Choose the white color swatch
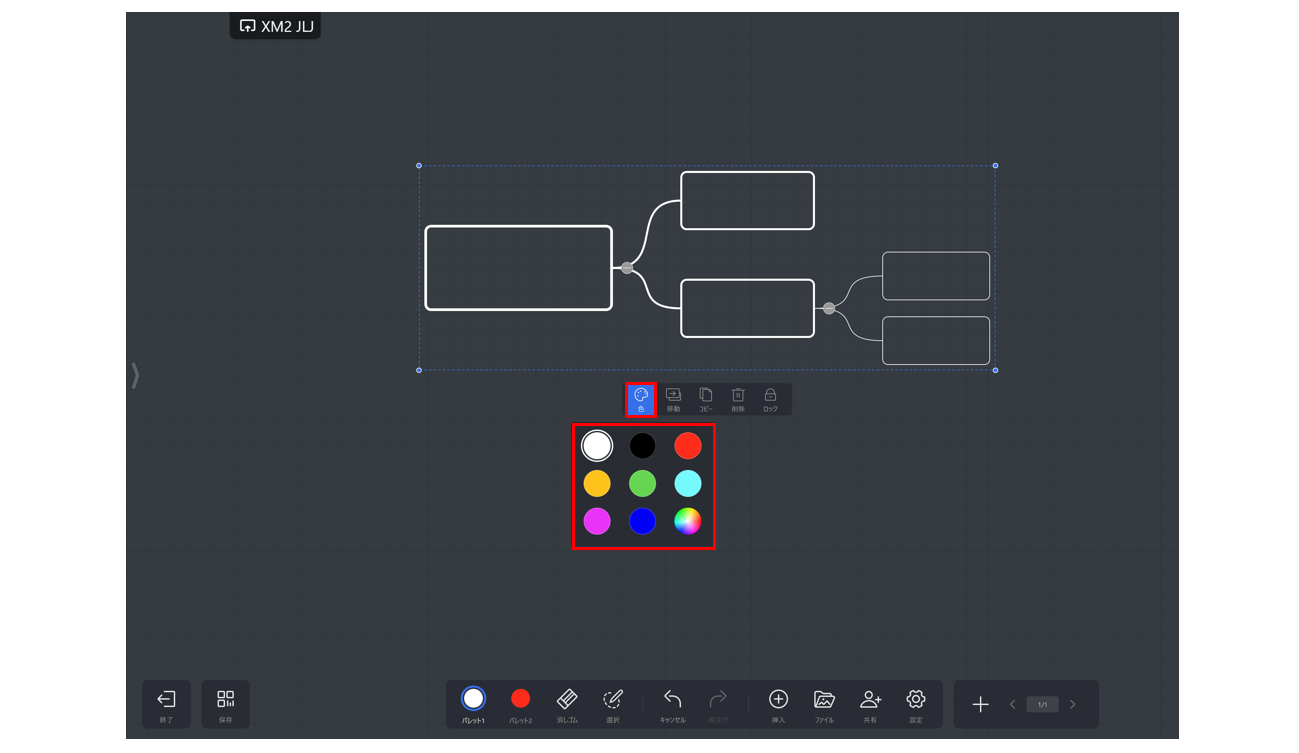Viewport: 1299px width, 753px height. pyautogui.click(x=597, y=445)
